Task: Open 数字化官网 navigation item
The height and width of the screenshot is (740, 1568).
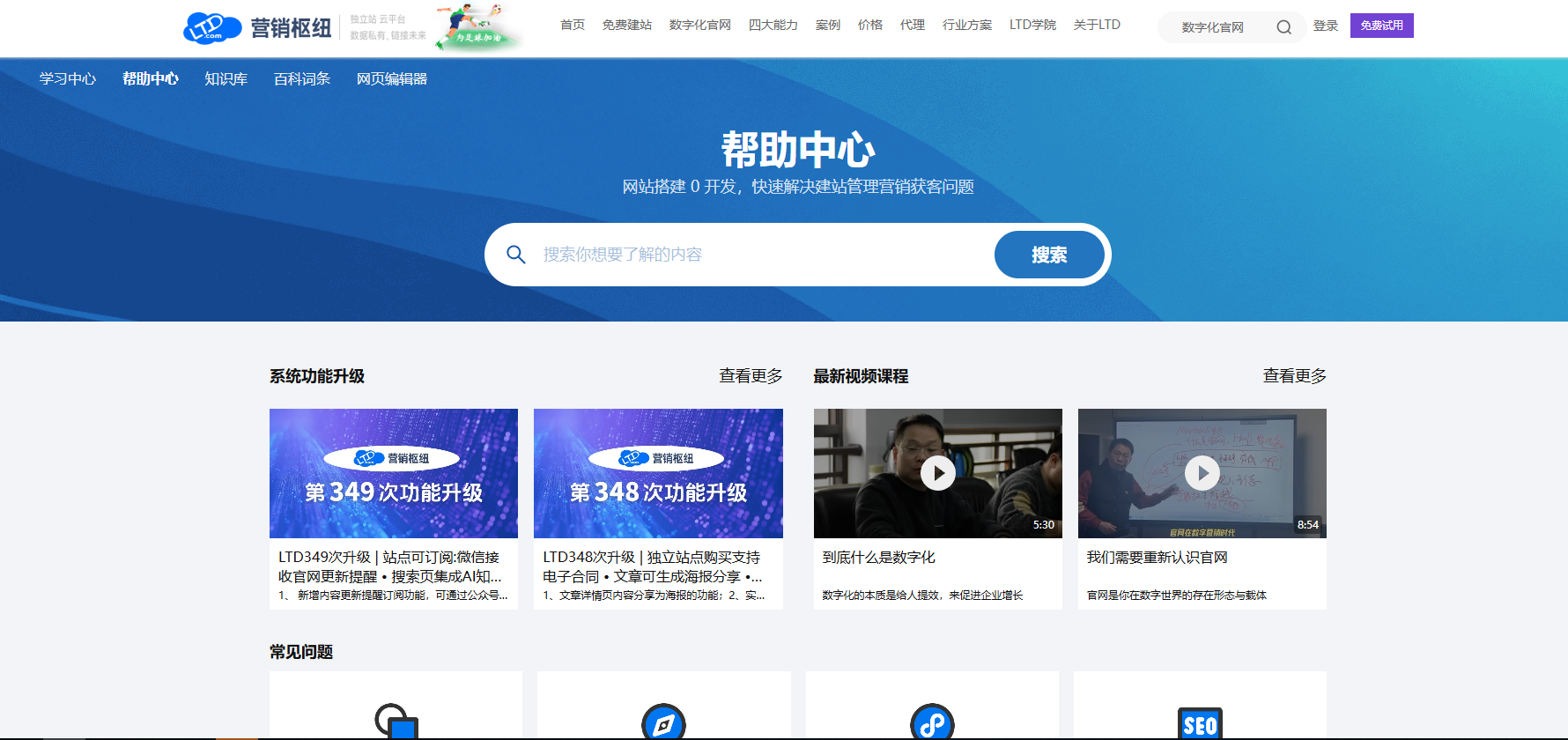Action: click(700, 25)
